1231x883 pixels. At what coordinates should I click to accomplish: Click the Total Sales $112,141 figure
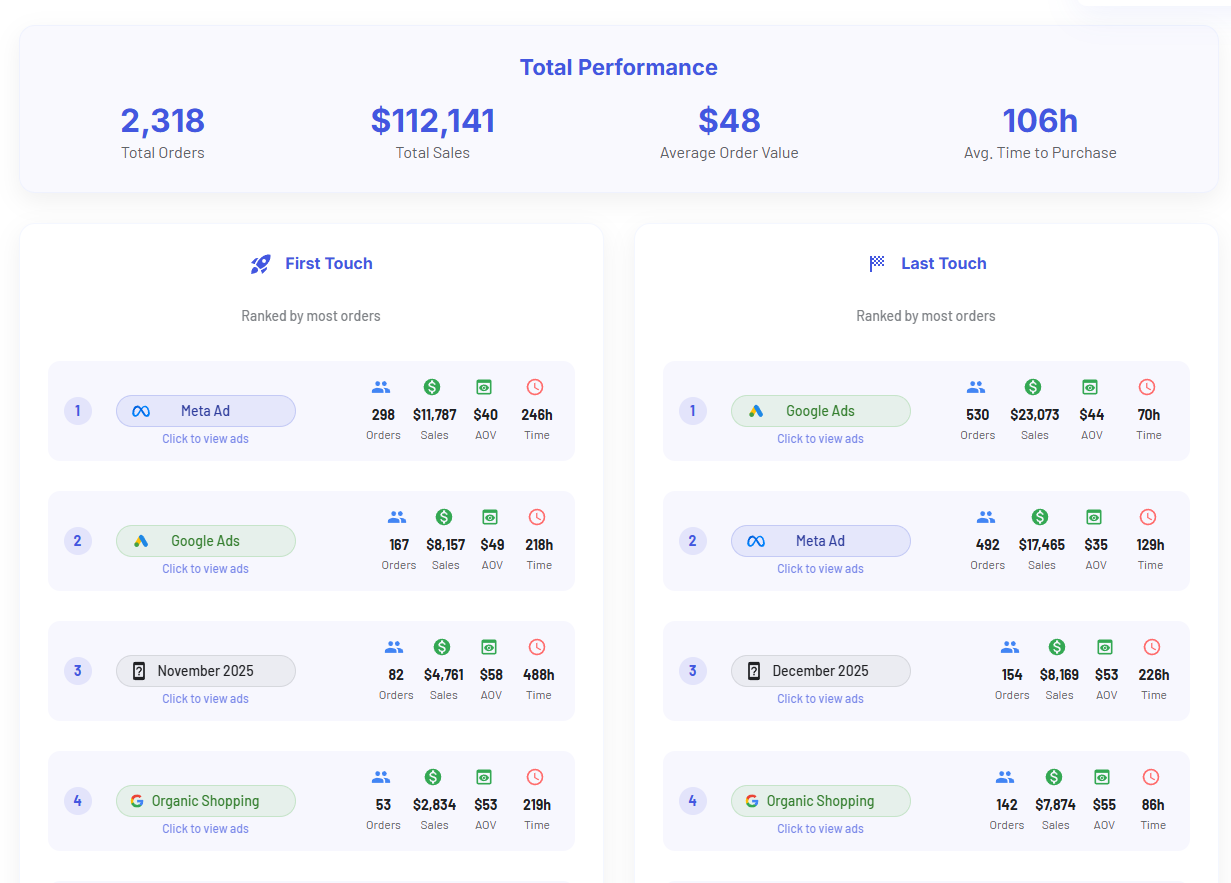pyautogui.click(x=432, y=121)
